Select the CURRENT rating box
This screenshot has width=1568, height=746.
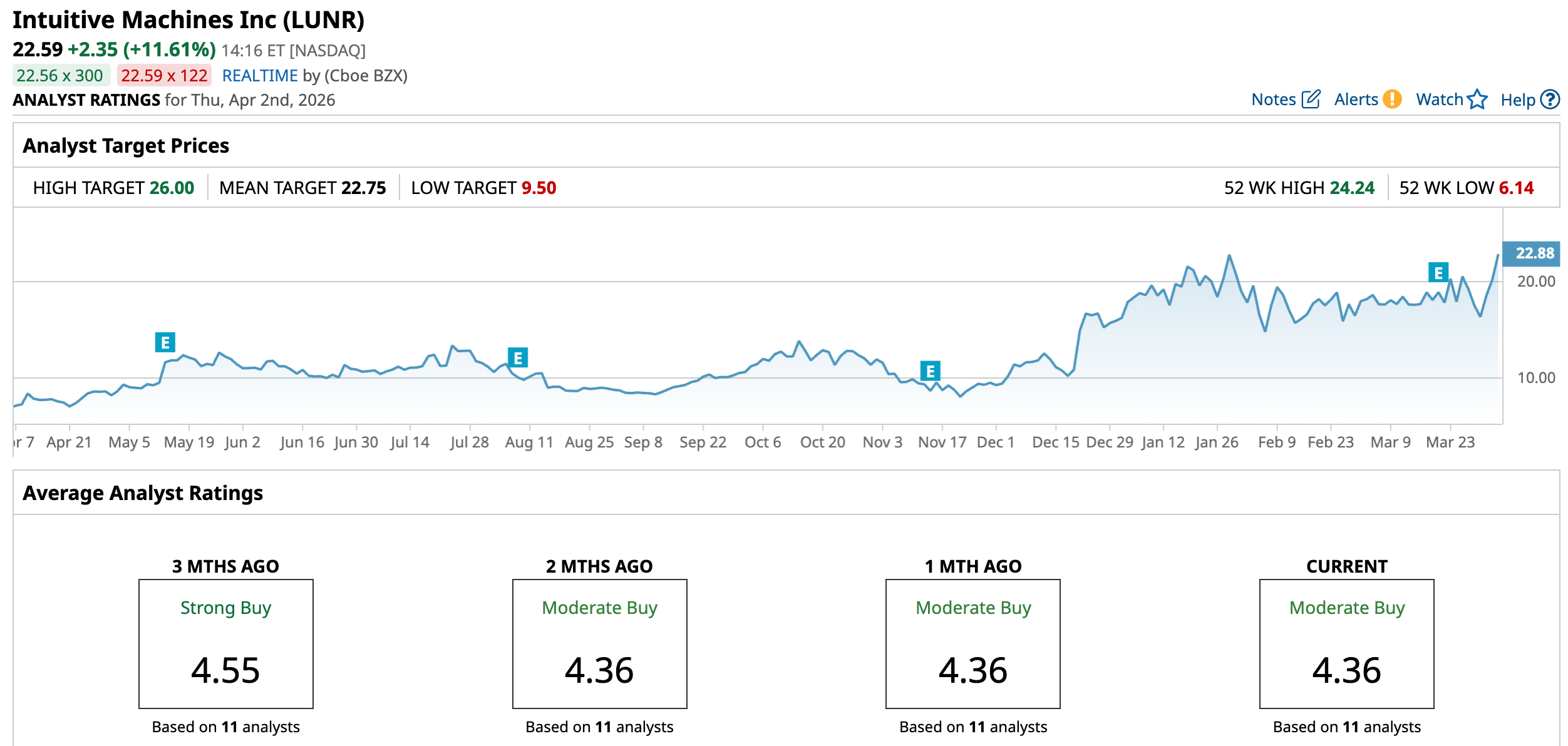[1346, 643]
